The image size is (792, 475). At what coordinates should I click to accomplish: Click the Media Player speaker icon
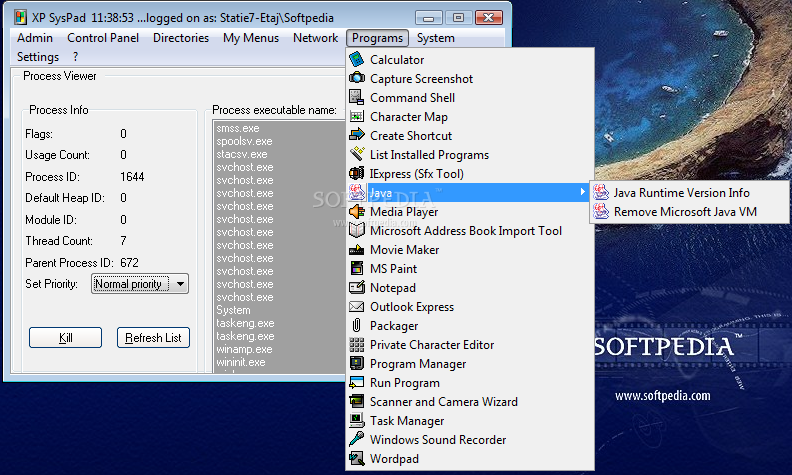[357, 212]
